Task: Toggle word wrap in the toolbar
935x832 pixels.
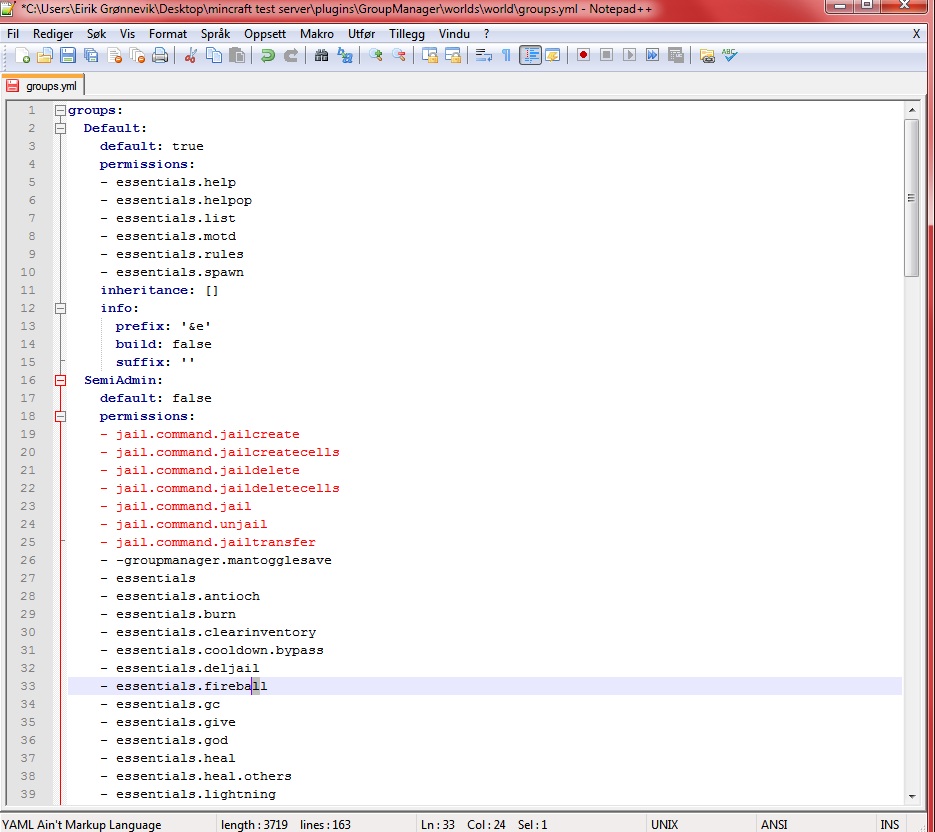Action: (483, 56)
